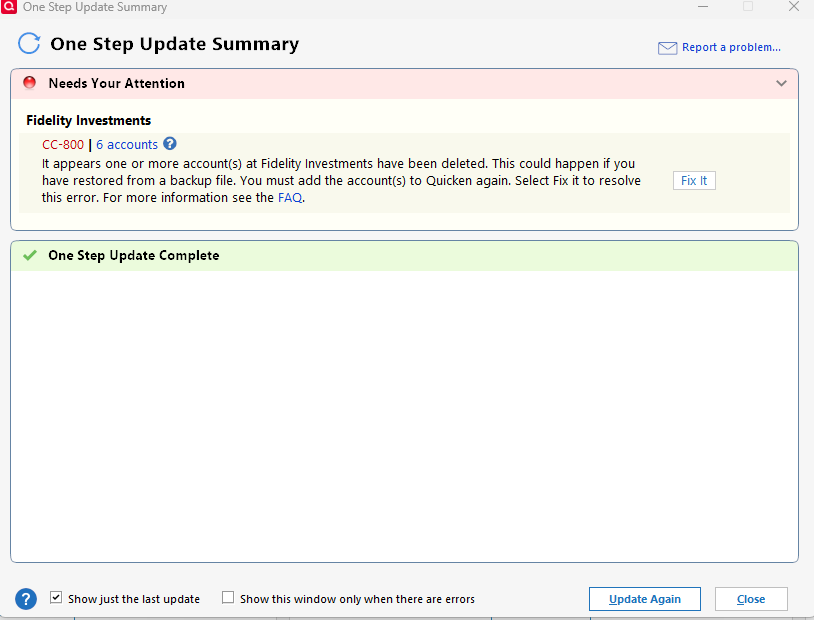Click the blue help button at the bottom
Viewport: 814px width, 620px height.
pyautogui.click(x=26, y=599)
